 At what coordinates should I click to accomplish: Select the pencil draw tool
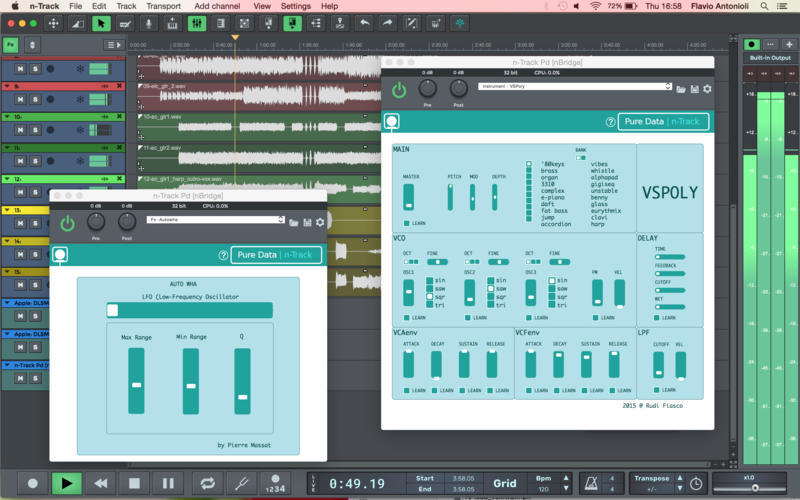click(x=125, y=23)
